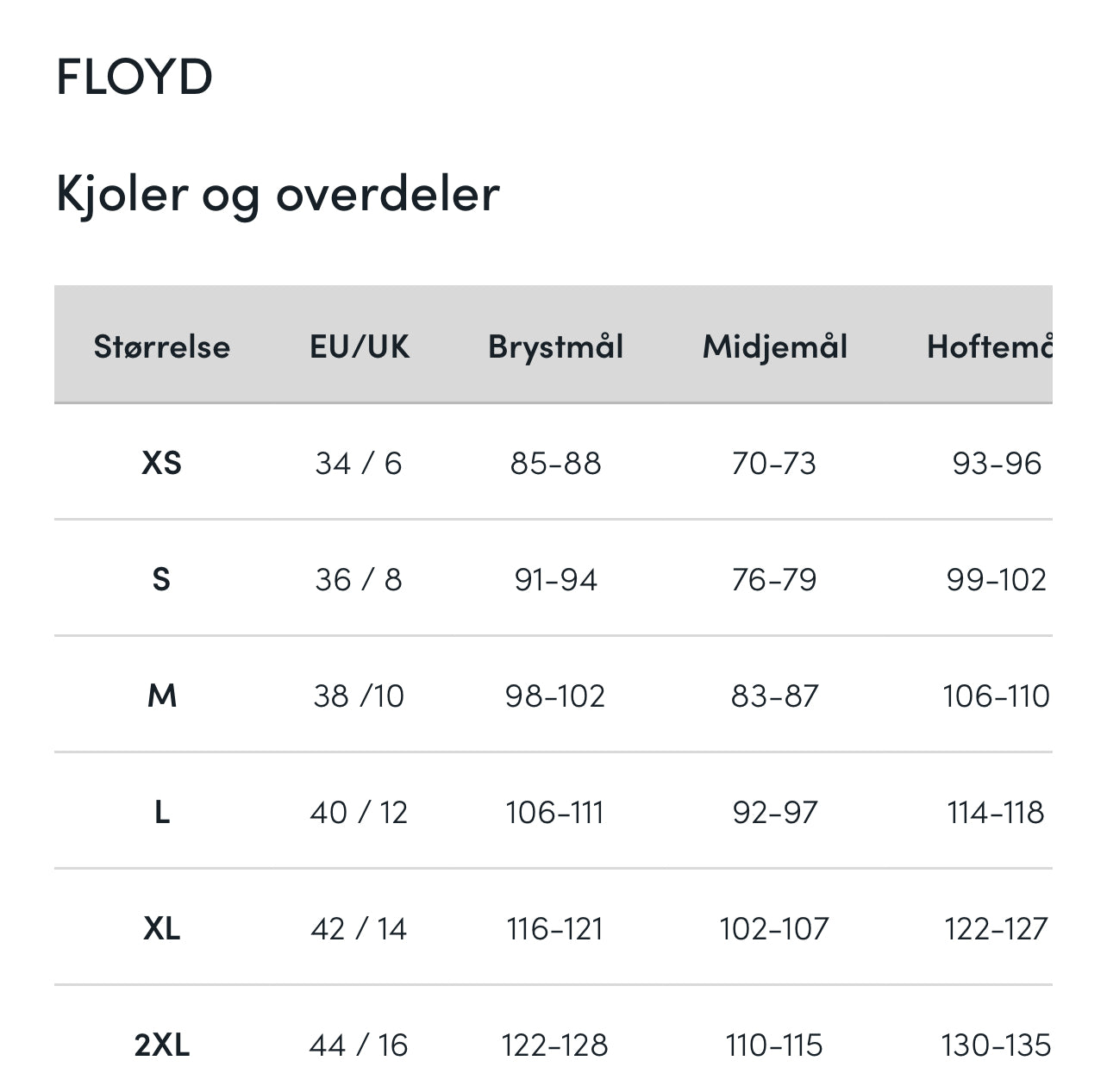The image size is (1107, 1092).
Task: Select the XL size row label
Action: pos(162,928)
